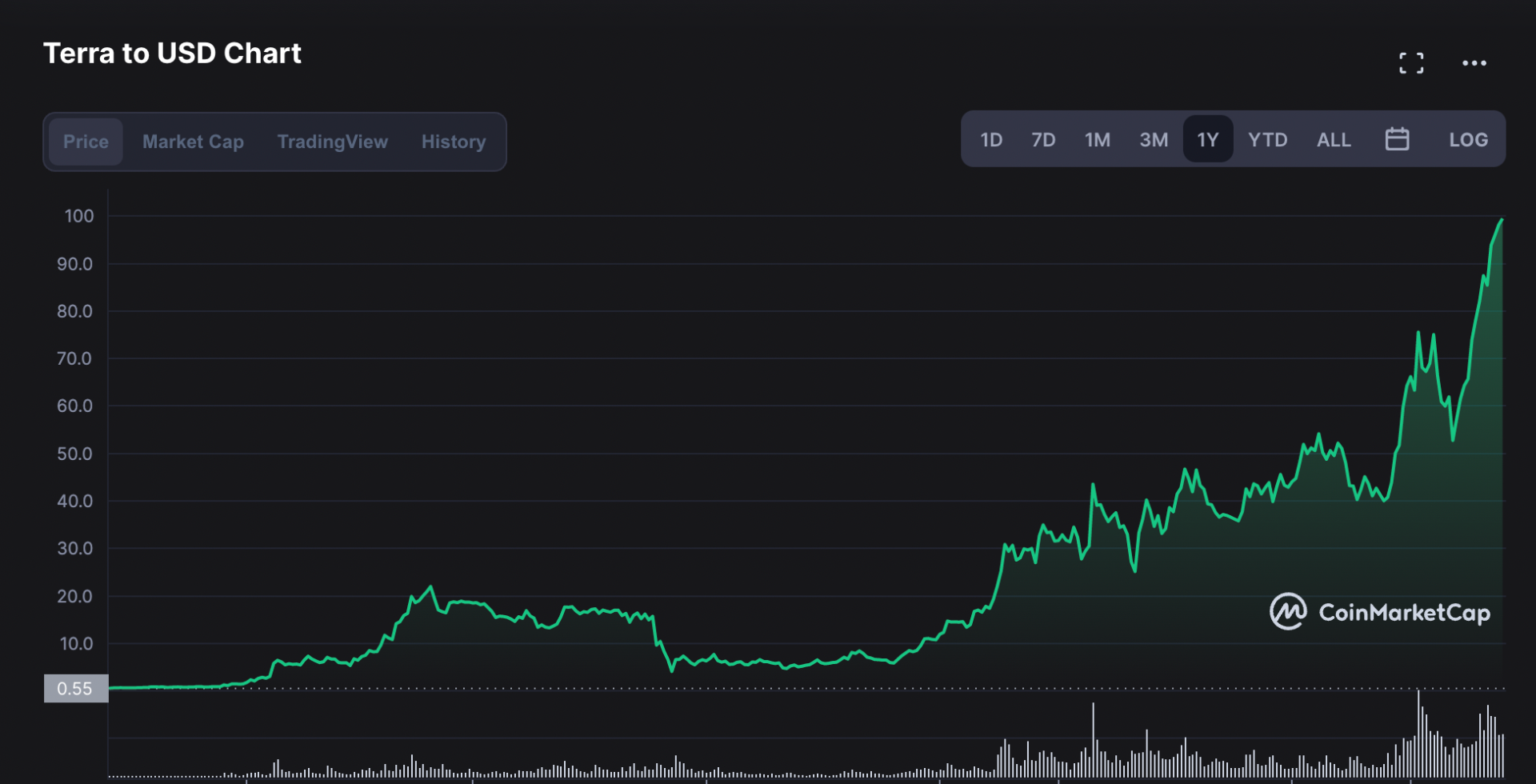Open the custom date range calendar
This screenshot has width=1536, height=784.
pyautogui.click(x=1398, y=138)
